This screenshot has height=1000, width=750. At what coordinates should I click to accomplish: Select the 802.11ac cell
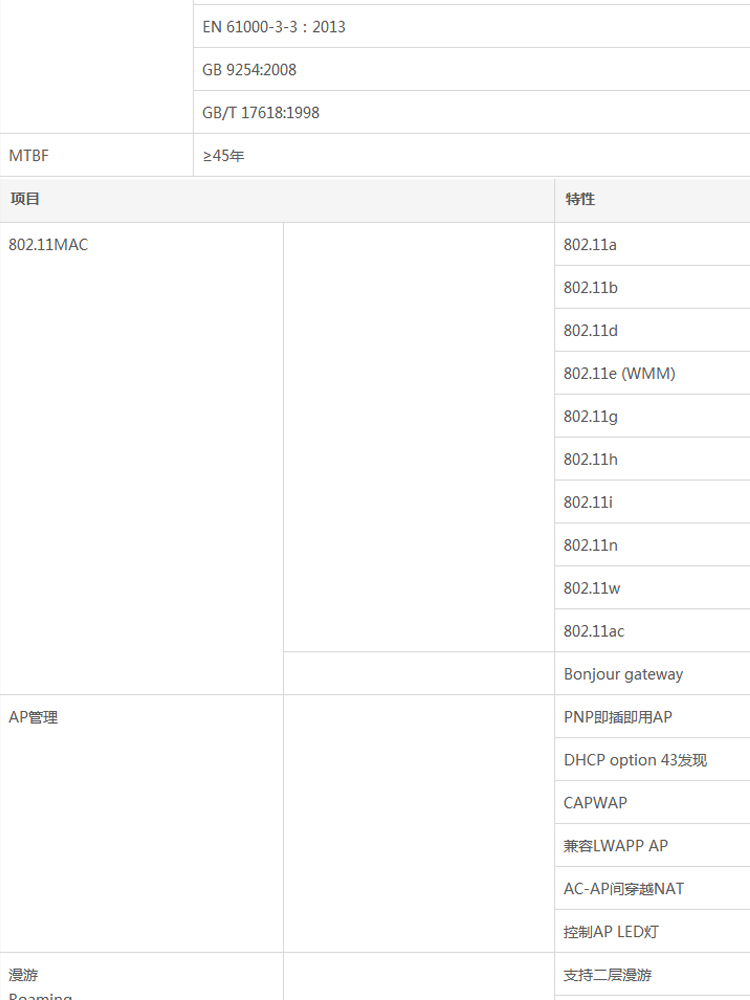pyautogui.click(x=652, y=631)
